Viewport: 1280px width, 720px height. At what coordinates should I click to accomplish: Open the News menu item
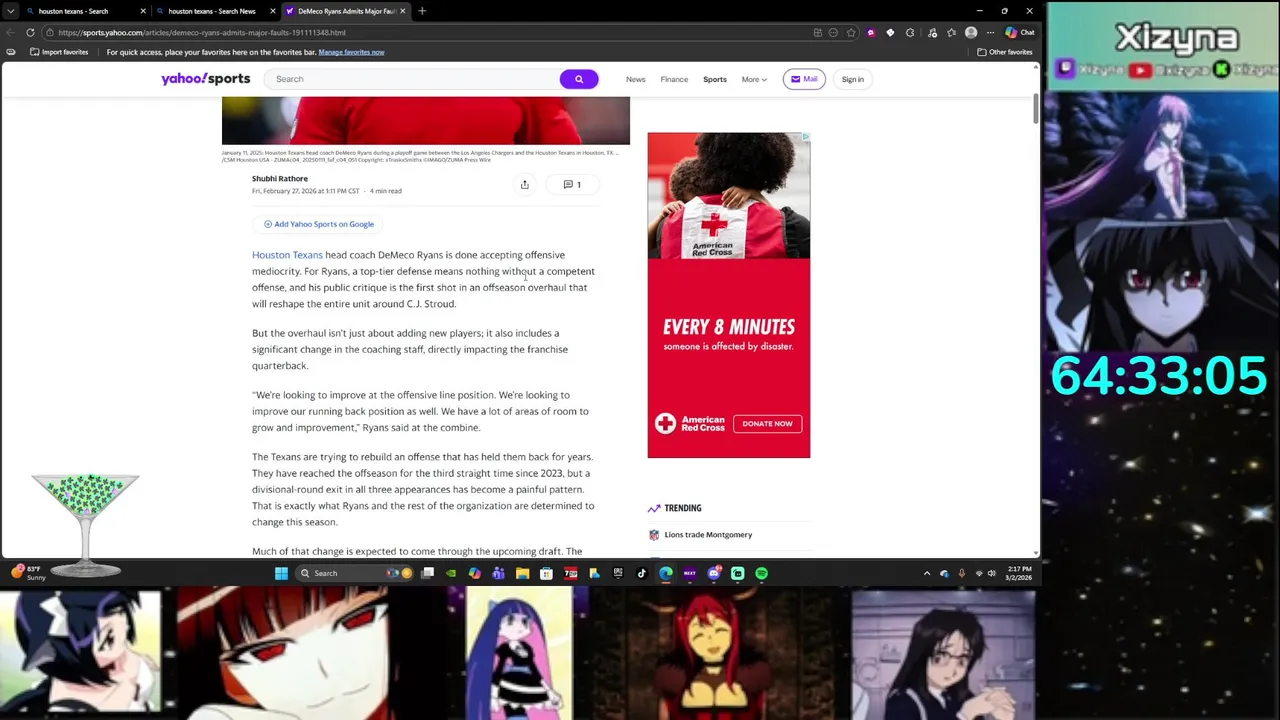[x=636, y=79]
